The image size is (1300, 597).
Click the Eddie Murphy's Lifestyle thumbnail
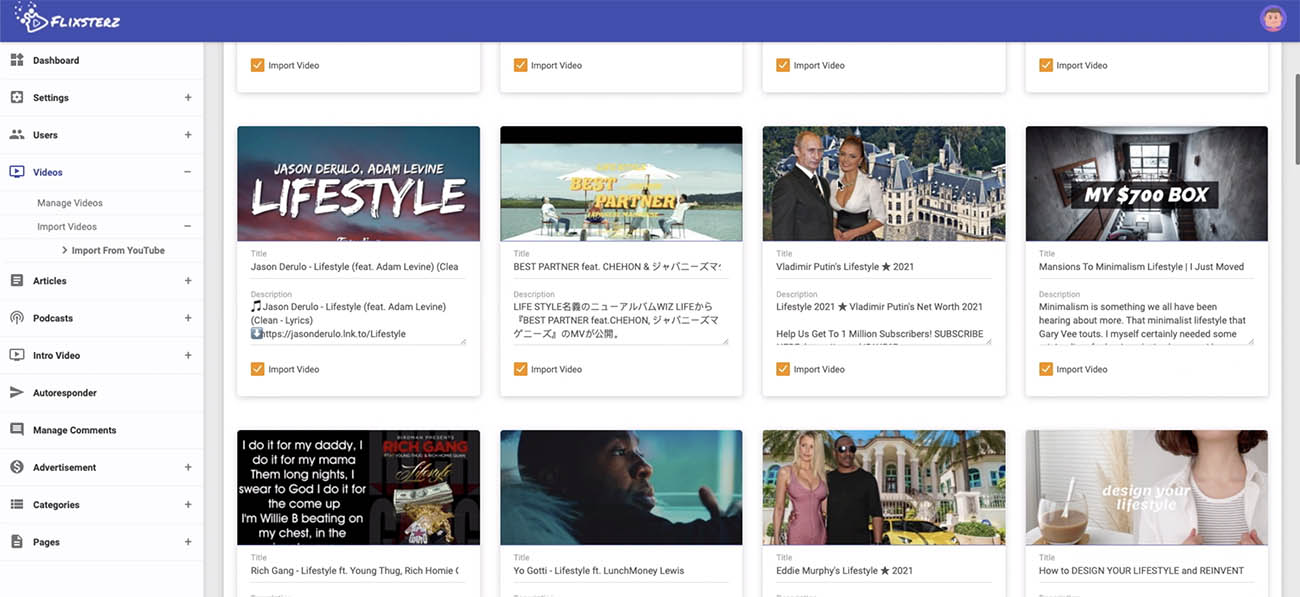click(884, 487)
